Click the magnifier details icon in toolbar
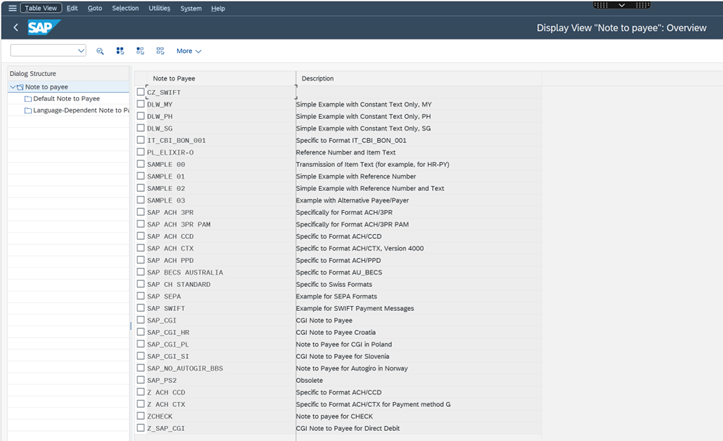 [100, 51]
